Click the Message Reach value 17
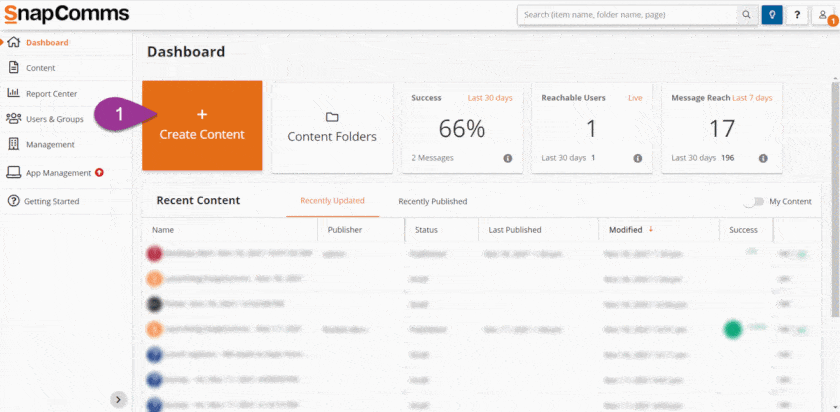Screen dimensions: 840x412 (721, 129)
